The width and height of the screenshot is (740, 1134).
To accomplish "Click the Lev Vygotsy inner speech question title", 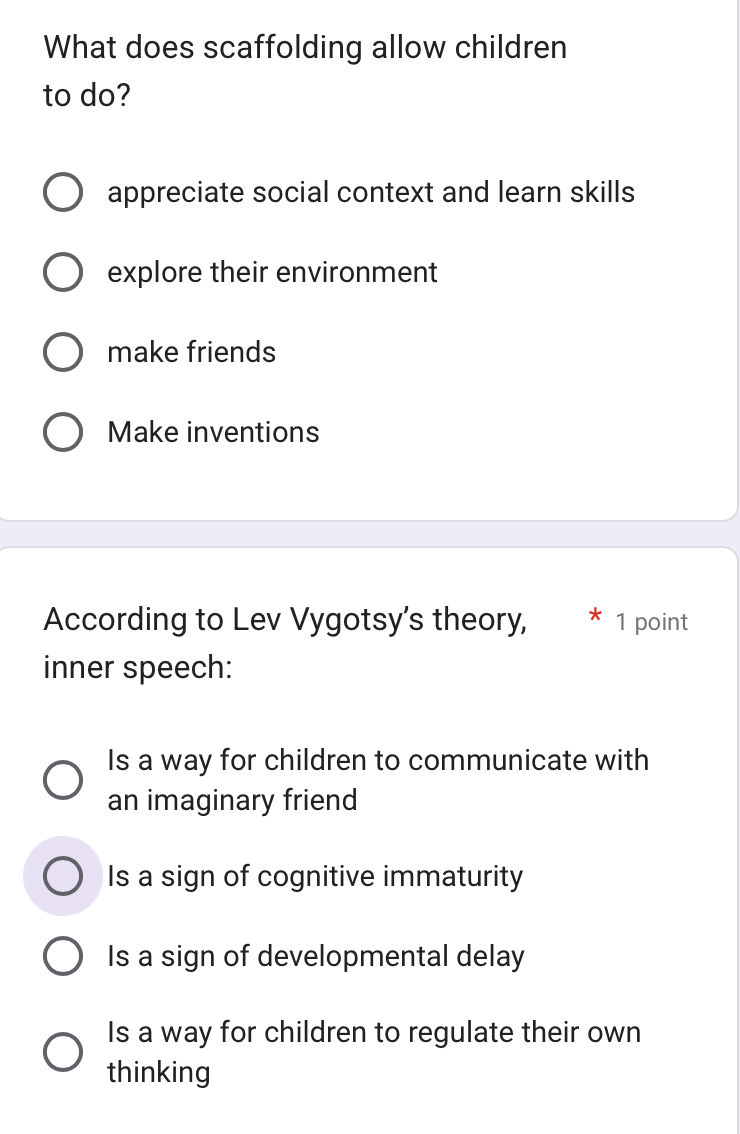I will (x=285, y=642).
